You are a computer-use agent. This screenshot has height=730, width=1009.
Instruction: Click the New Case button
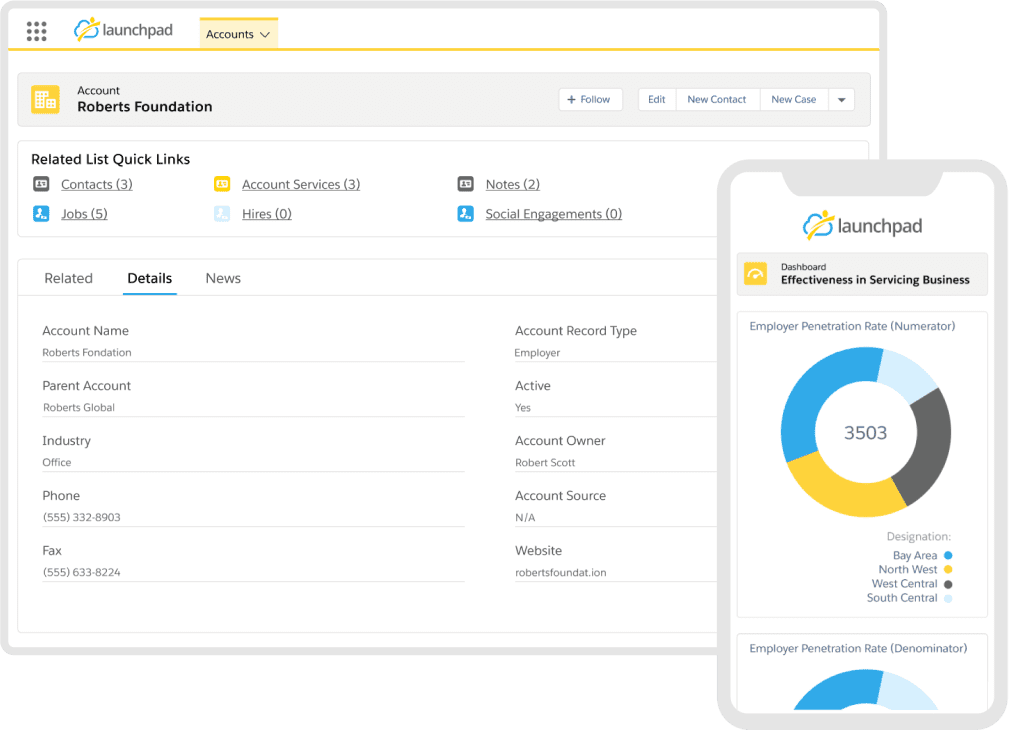pos(793,100)
